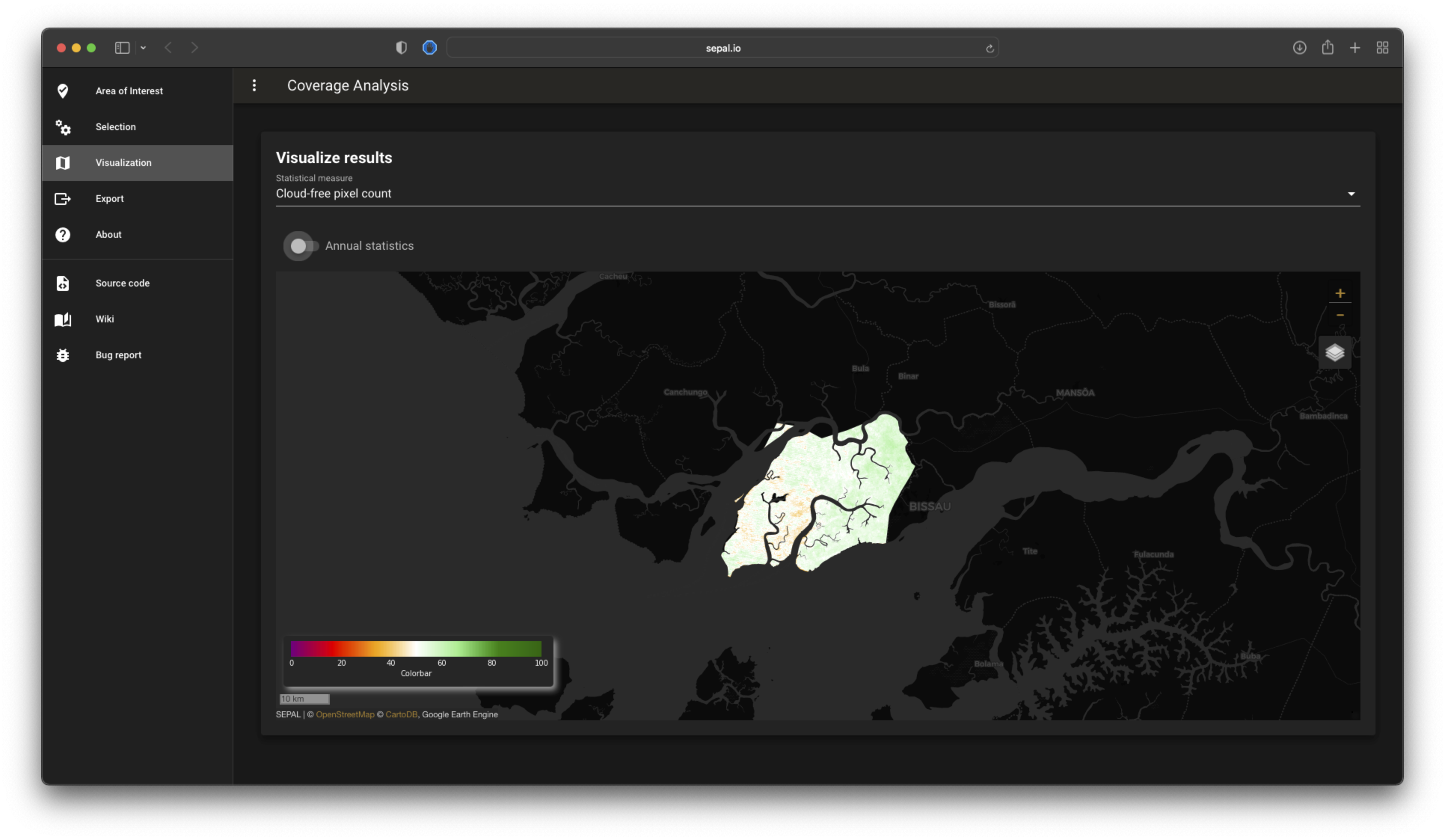This screenshot has height=840, width=1445.
Task: Click the privacy shield icon in toolbar
Action: coord(401,47)
